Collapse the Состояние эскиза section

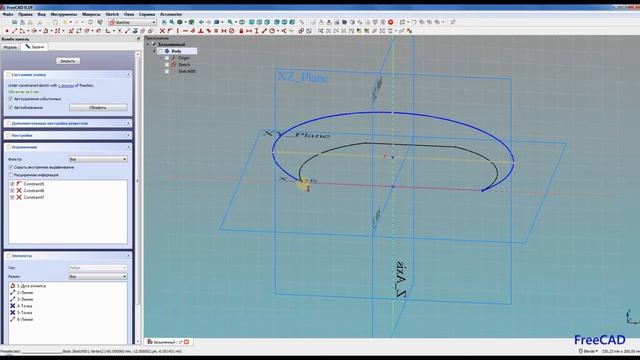click(x=128, y=75)
